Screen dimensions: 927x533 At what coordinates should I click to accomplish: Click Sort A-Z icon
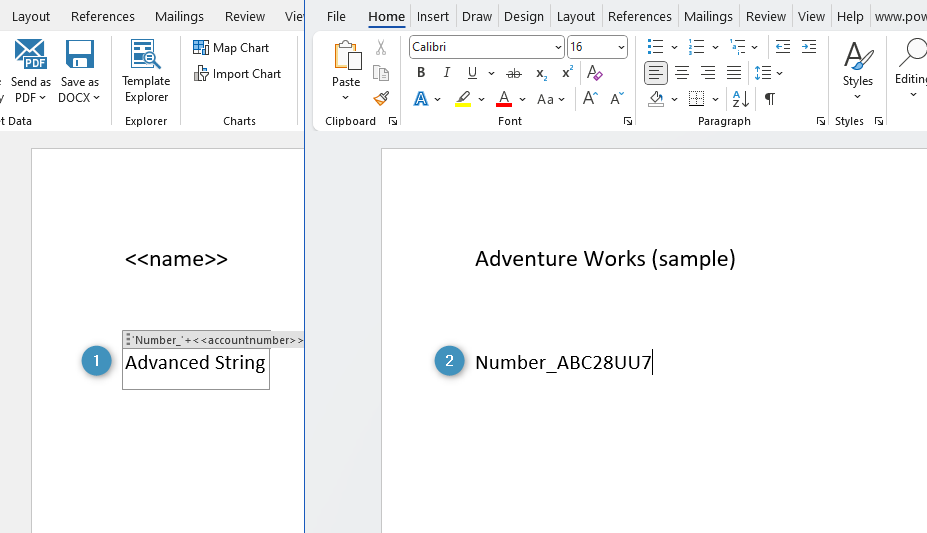[x=741, y=99]
